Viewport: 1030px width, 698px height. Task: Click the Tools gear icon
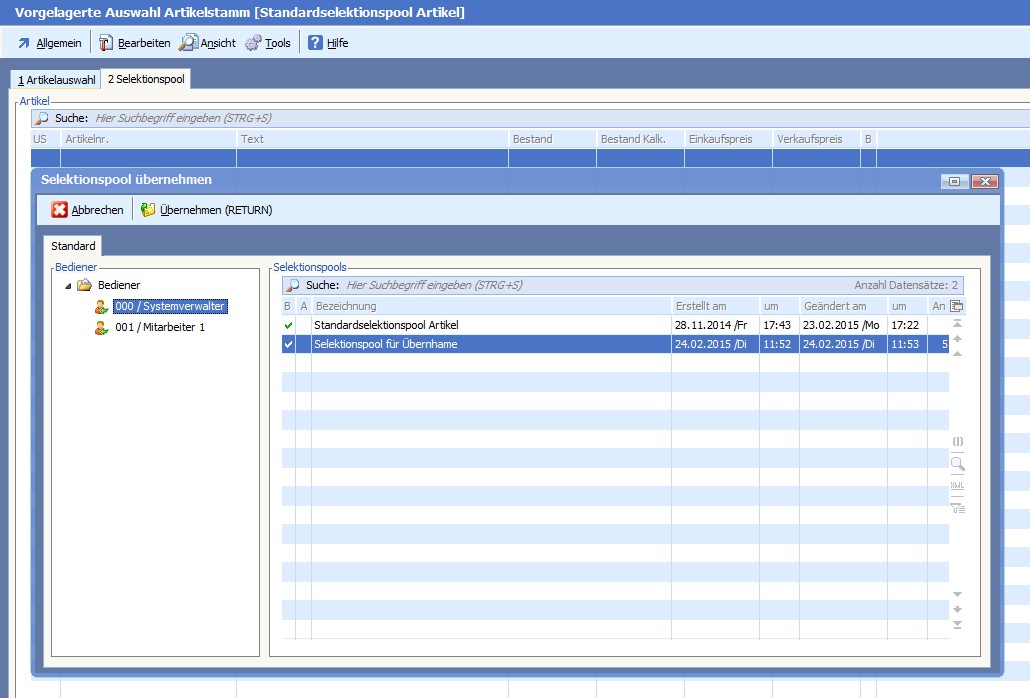tap(253, 43)
